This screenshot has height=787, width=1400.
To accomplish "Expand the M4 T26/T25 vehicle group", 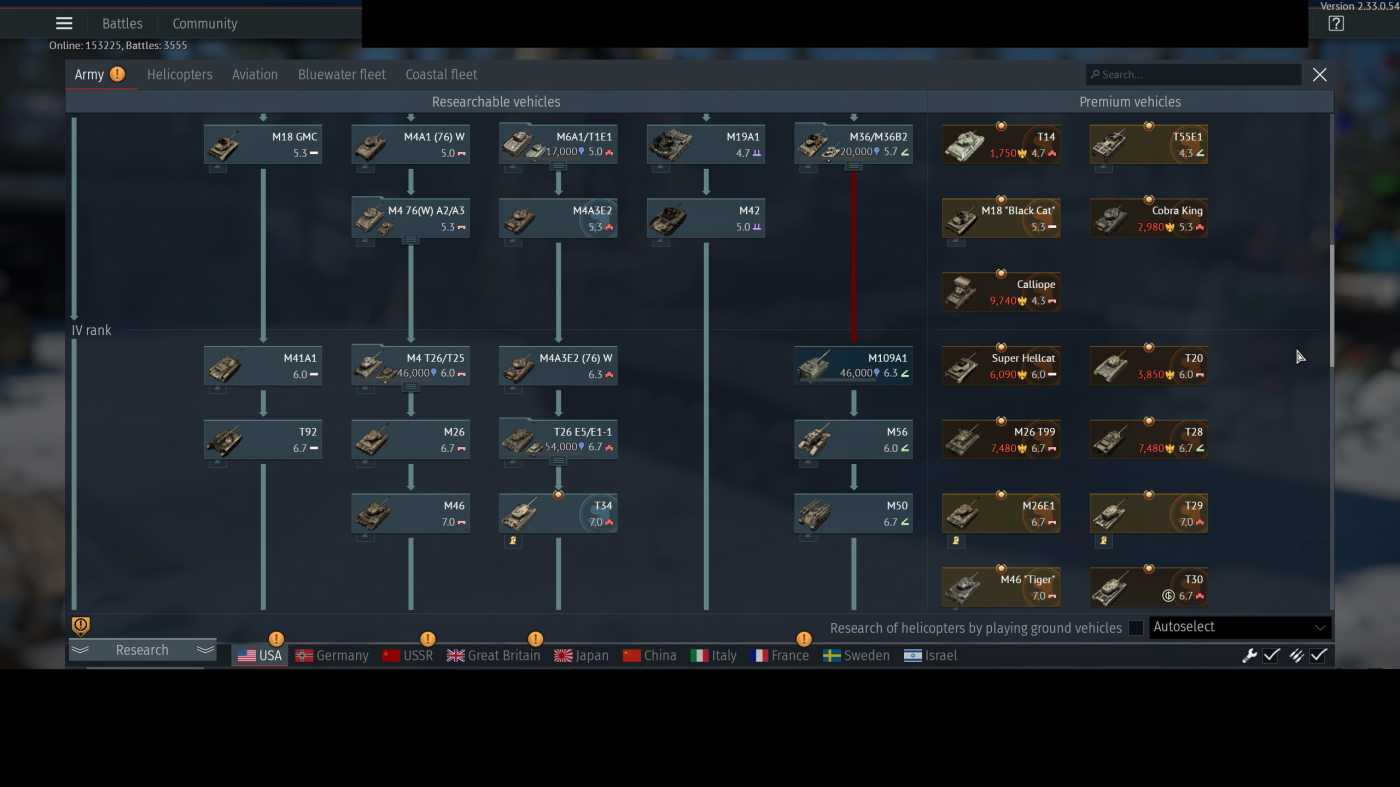I will (x=410, y=387).
